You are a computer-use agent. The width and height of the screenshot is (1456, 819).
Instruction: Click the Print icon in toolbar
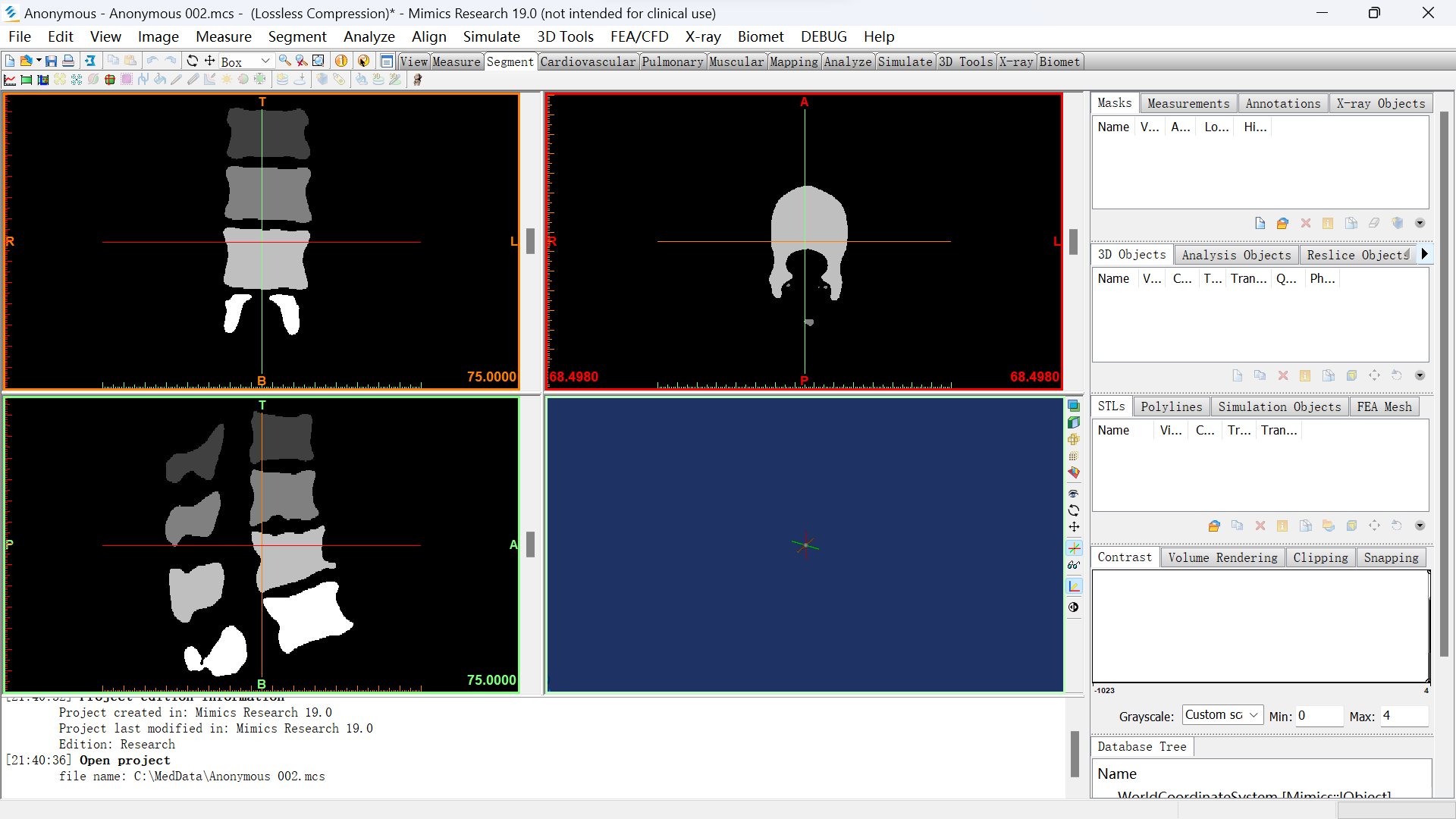pyautogui.click(x=68, y=61)
